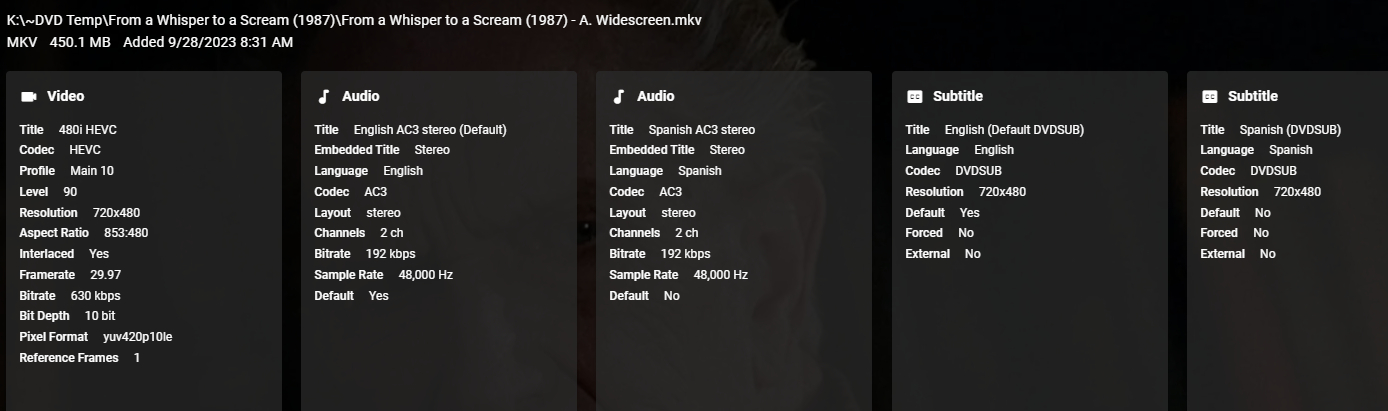Click the video camera icon on Video card
This screenshot has height=411, width=1388.
[x=28, y=97]
